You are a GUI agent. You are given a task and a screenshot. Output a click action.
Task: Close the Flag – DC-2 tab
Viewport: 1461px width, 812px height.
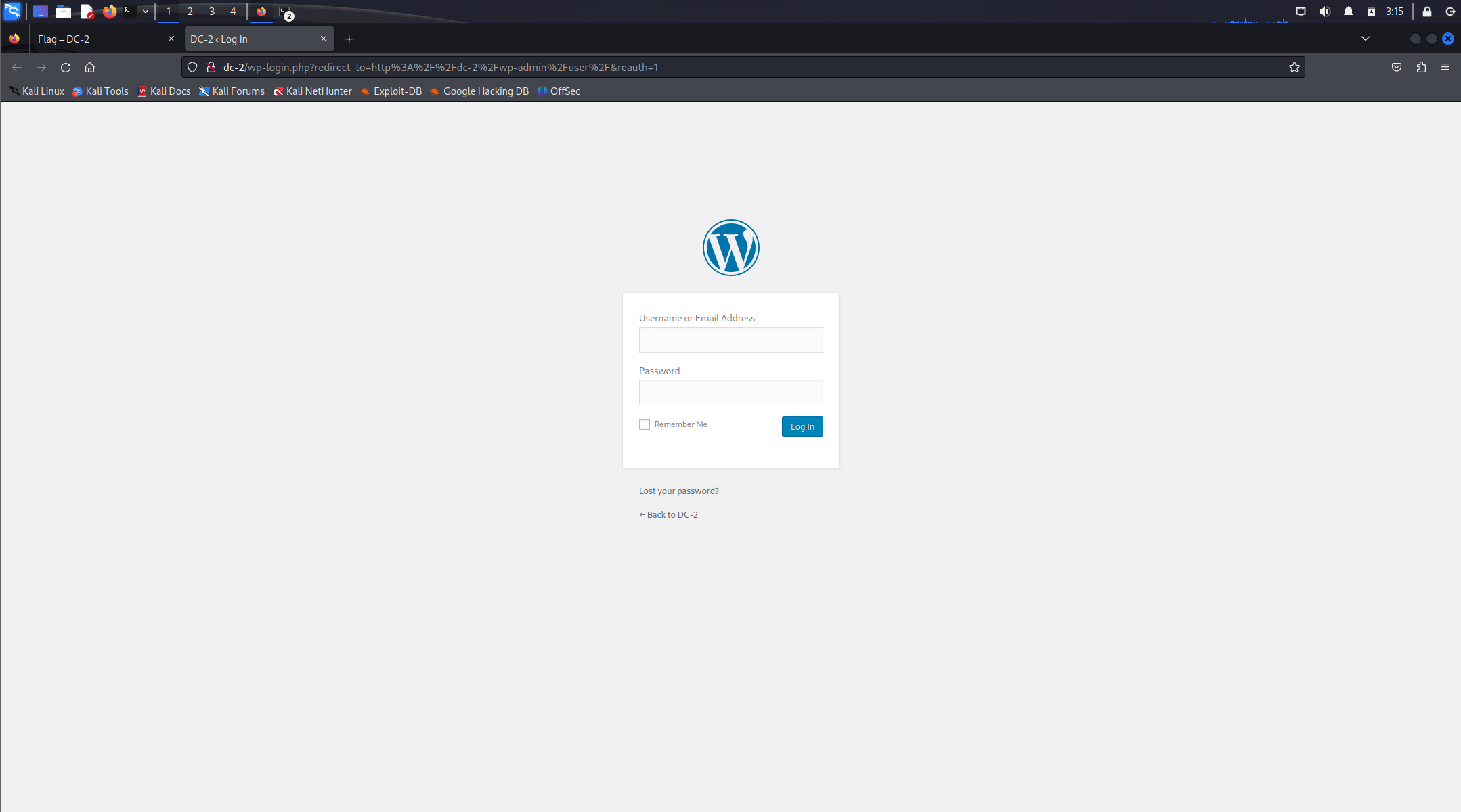point(171,39)
